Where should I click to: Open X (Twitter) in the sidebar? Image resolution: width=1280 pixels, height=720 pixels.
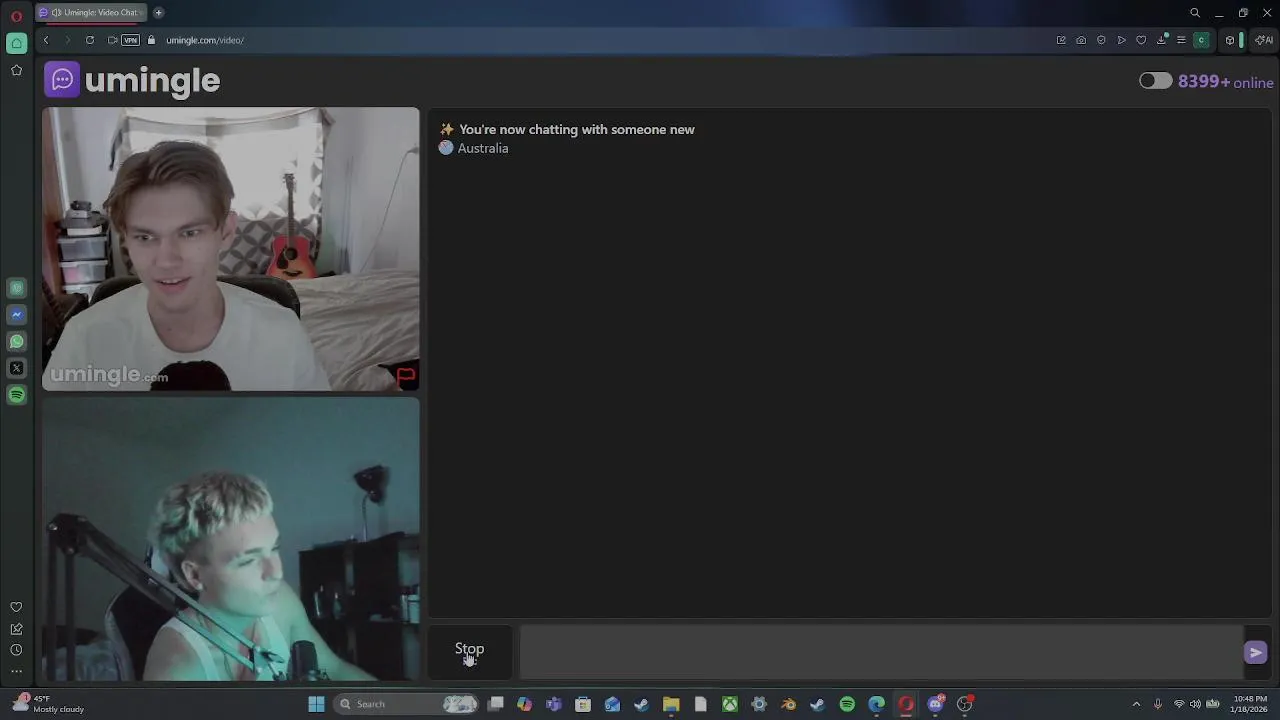16,368
